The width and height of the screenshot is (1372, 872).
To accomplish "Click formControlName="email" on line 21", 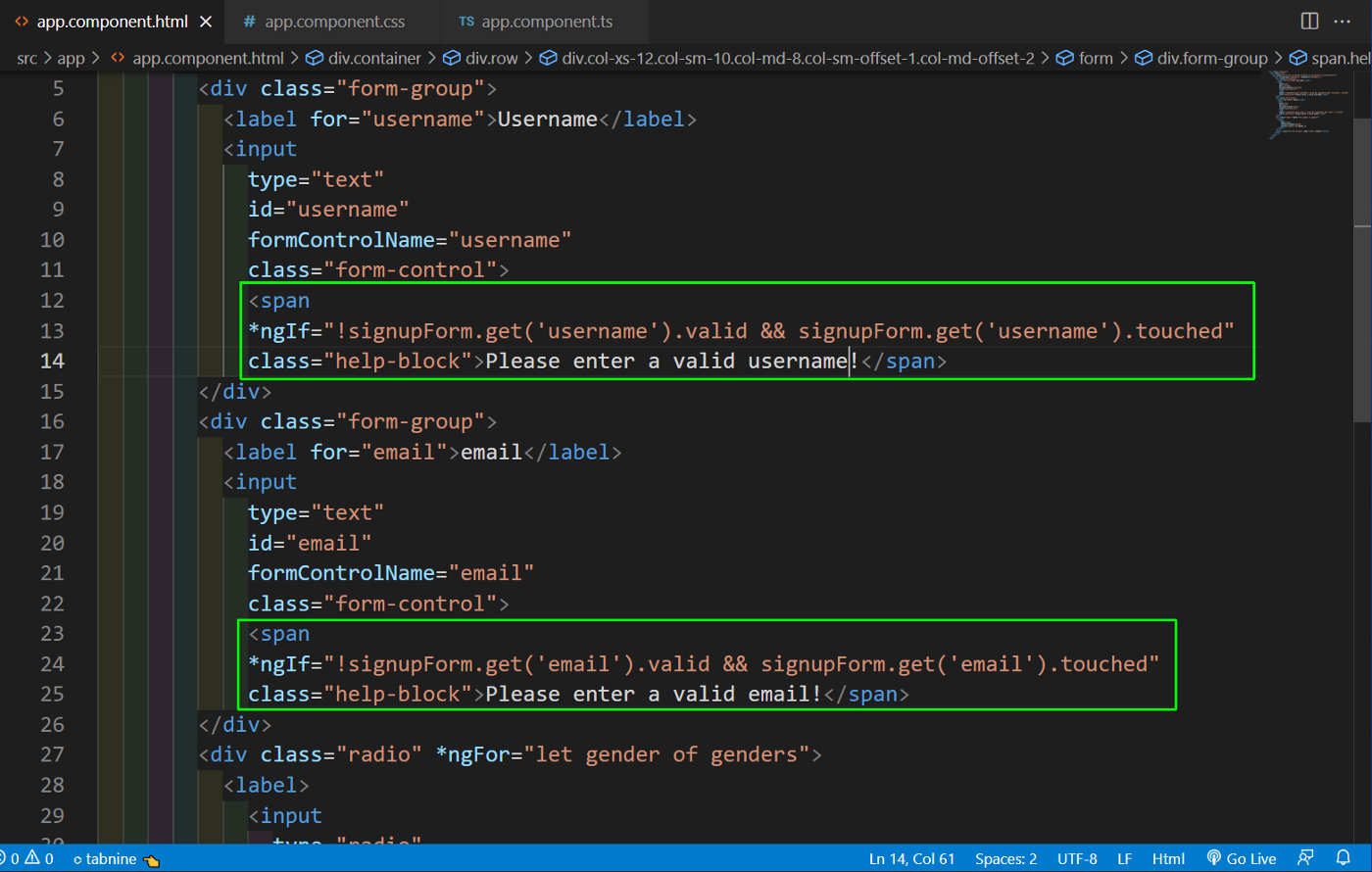I will pyautogui.click(x=391, y=572).
